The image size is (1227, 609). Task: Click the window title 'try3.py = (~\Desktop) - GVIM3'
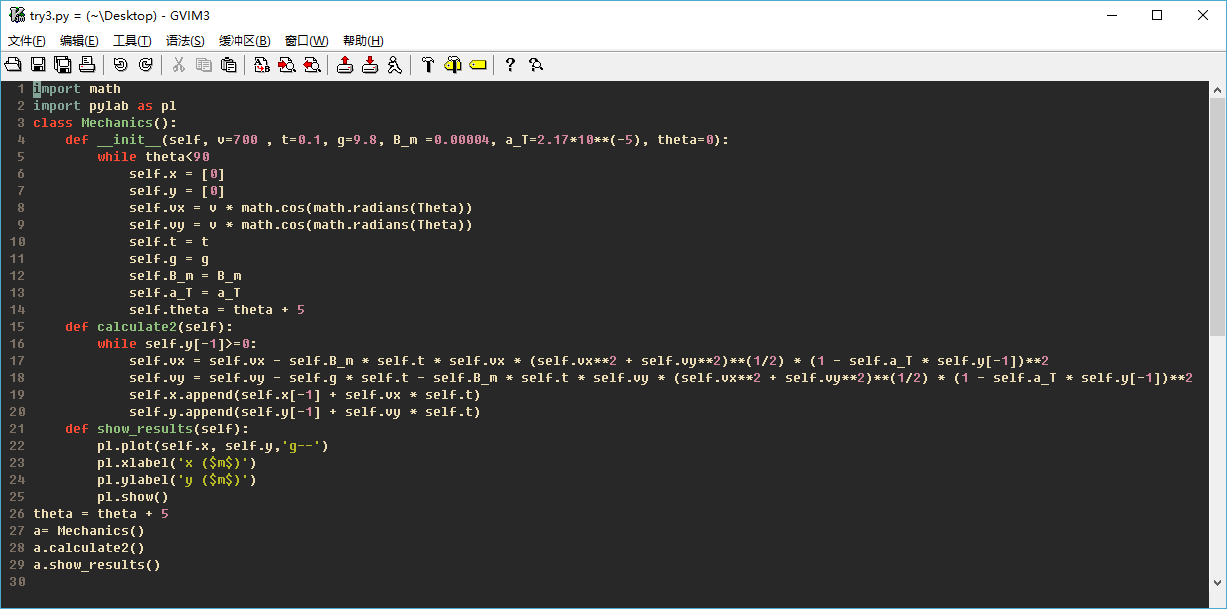coord(120,15)
